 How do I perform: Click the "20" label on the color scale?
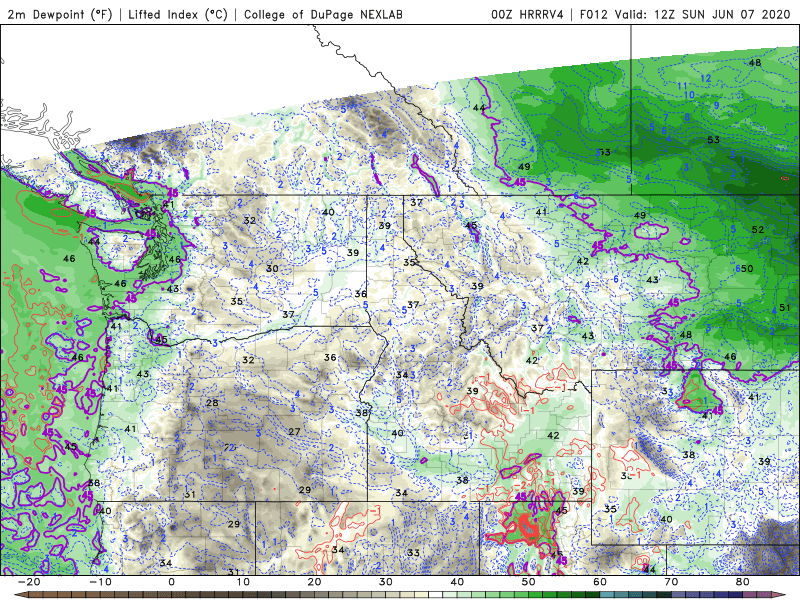[x=314, y=582]
